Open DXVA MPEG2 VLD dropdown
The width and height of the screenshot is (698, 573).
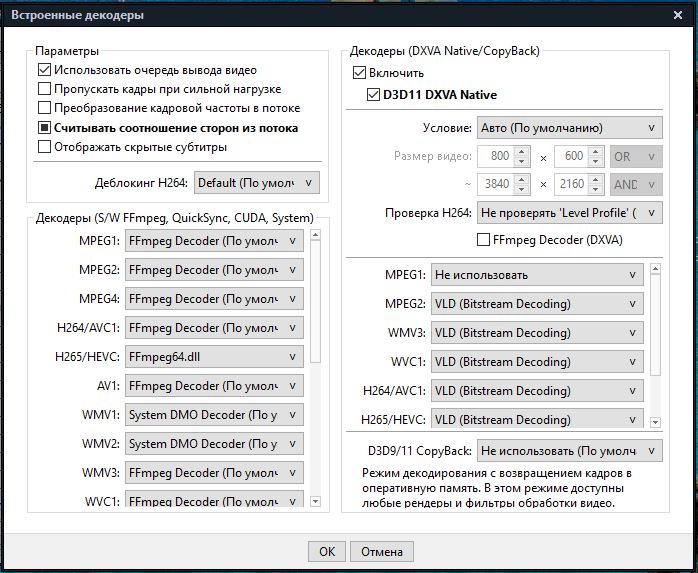click(537, 304)
